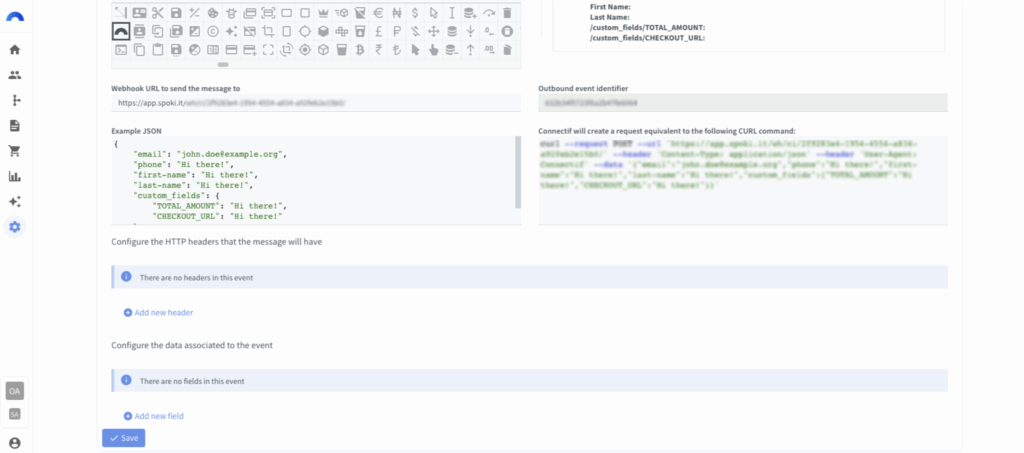This screenshot has height=453, width=1024.
Task: Select the scissors cut icon
Action: (x=158, y=13)
